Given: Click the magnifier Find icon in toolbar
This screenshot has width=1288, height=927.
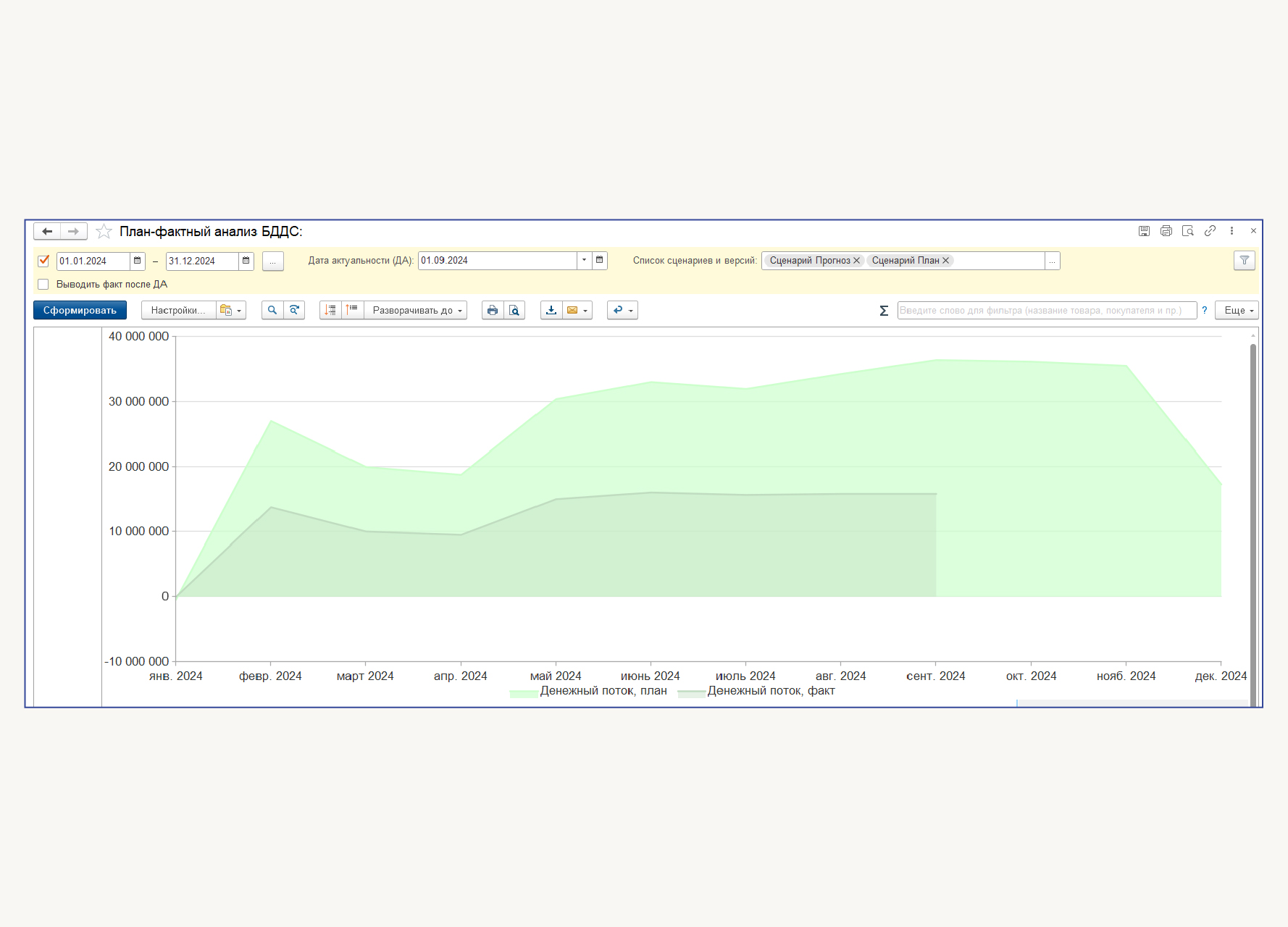Looking at the screenshot, I should click(x=272, y=310).
